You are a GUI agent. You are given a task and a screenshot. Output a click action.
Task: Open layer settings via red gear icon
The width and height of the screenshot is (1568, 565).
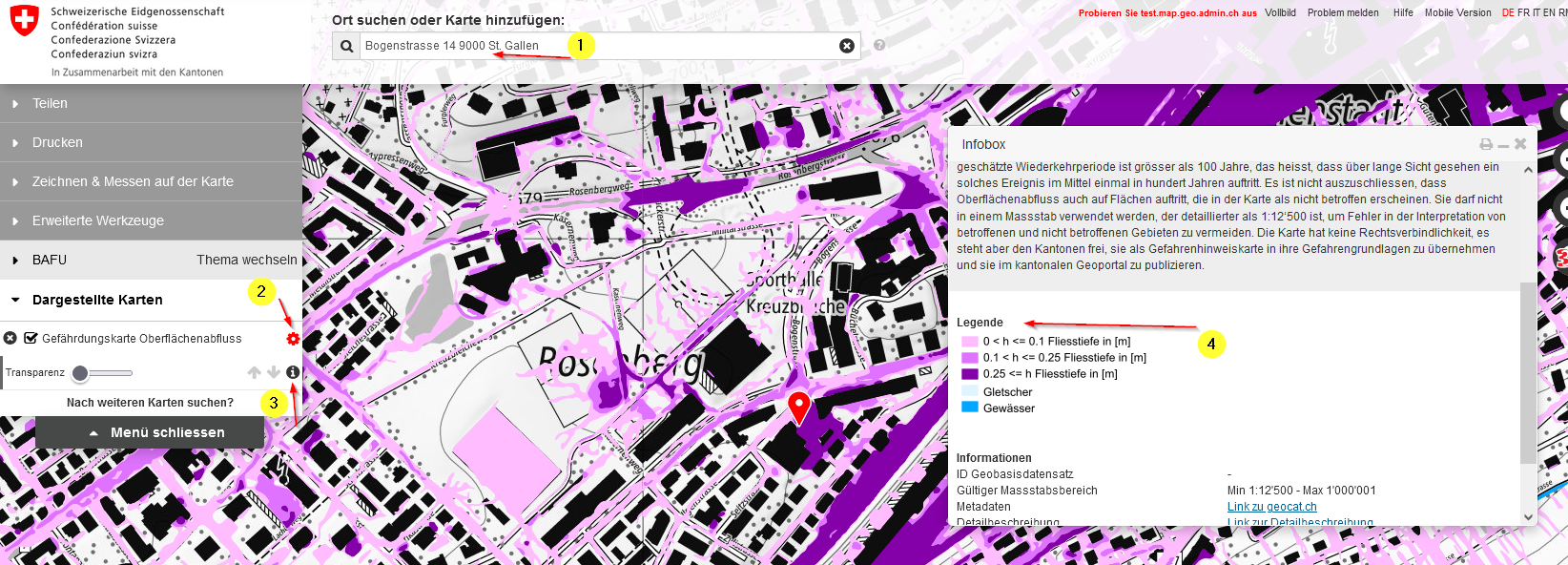click(293, 339)
